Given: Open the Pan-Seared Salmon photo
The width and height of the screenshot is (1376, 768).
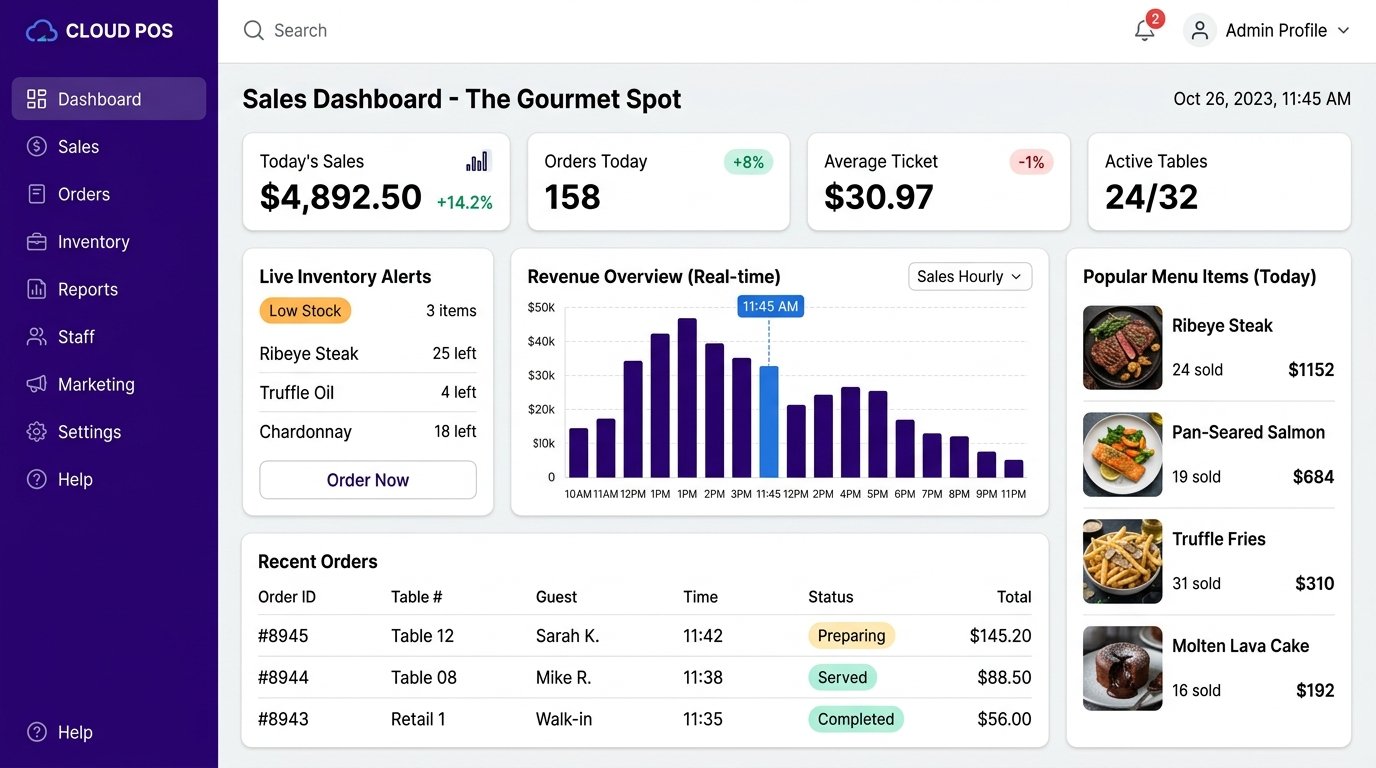Looking at the screenshot, I should pyautogui.click(x=1123, y=455).
